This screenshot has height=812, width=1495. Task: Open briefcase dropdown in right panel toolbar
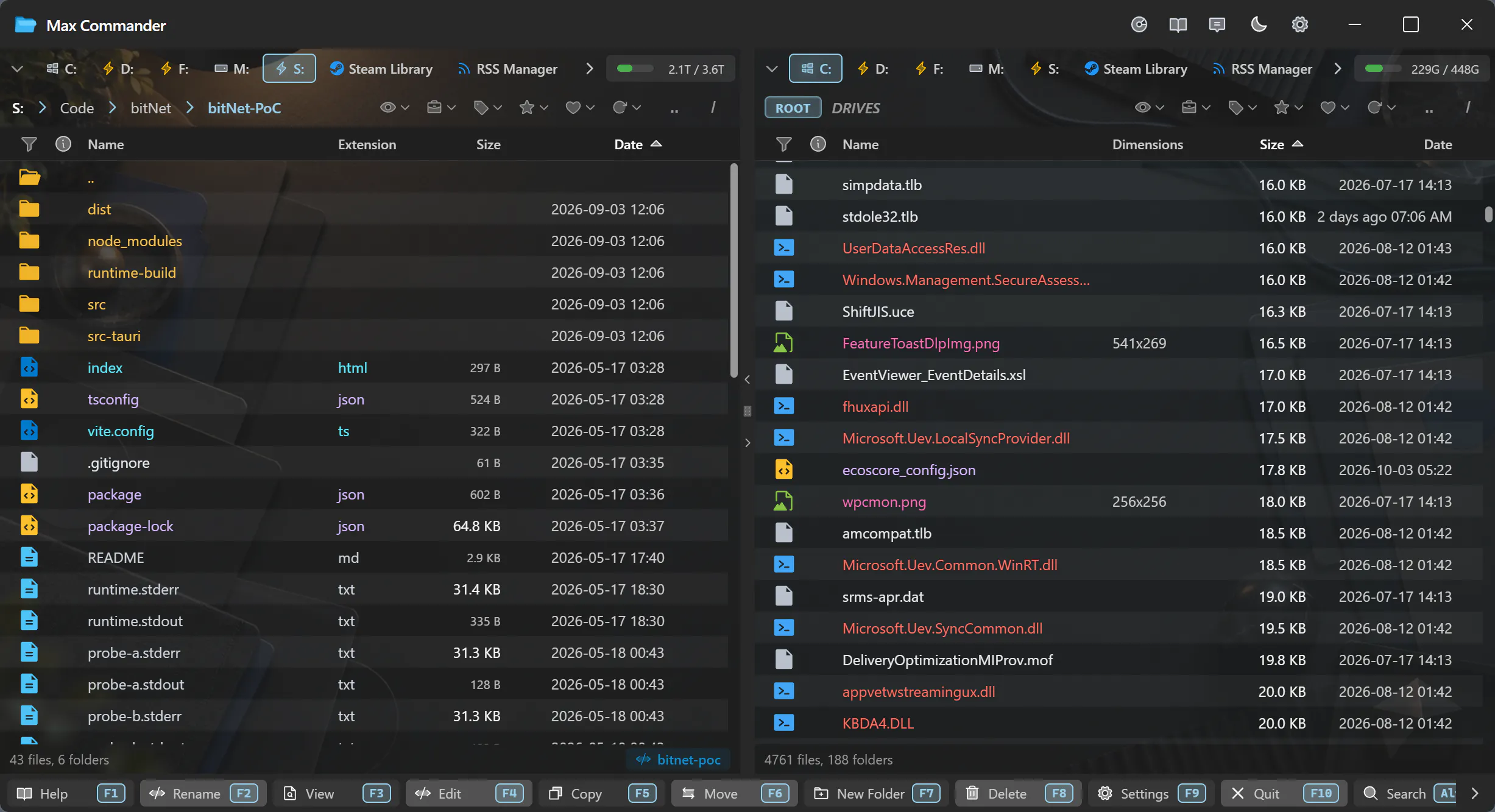1195,108
